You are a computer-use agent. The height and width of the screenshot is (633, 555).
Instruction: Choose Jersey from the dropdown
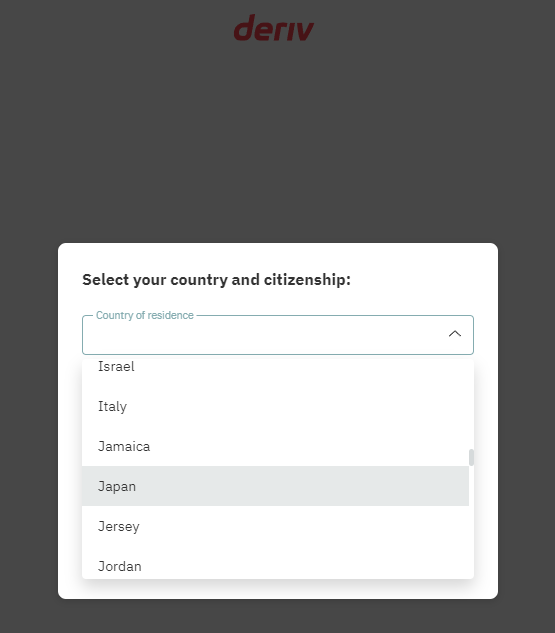click(275, 526)
